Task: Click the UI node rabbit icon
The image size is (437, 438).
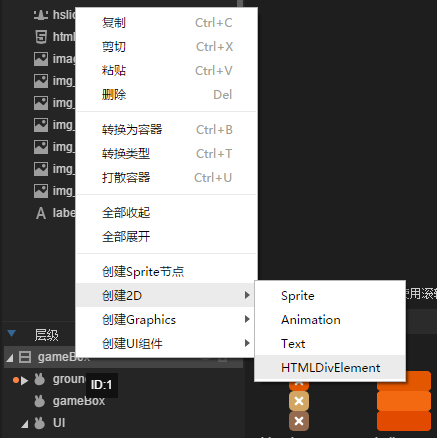Action: click(40, 423)
